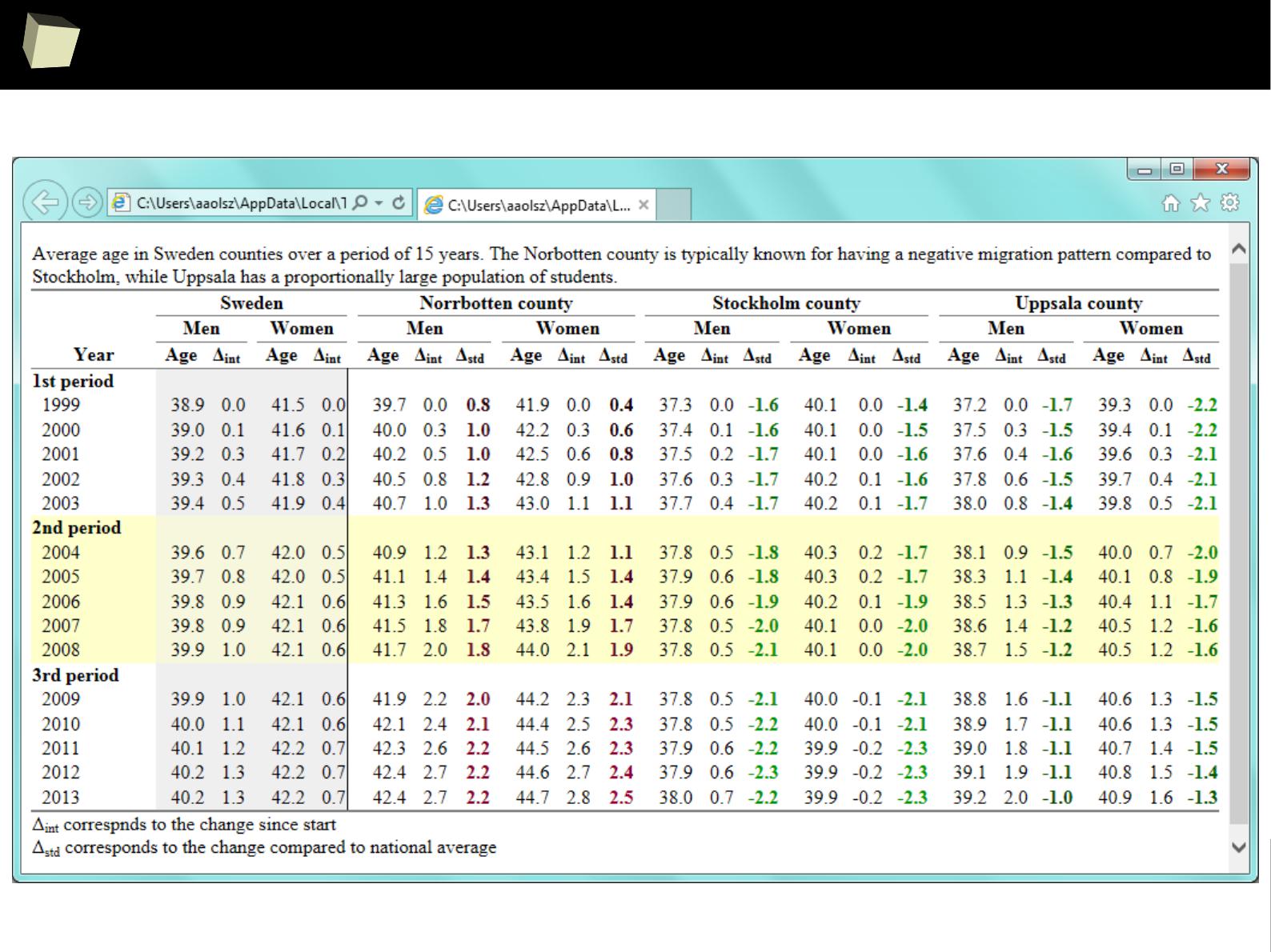Click Norrbotten Men age '40.9' in 2004
Viewport: 1271px width, 952px height.
point(390,553)
